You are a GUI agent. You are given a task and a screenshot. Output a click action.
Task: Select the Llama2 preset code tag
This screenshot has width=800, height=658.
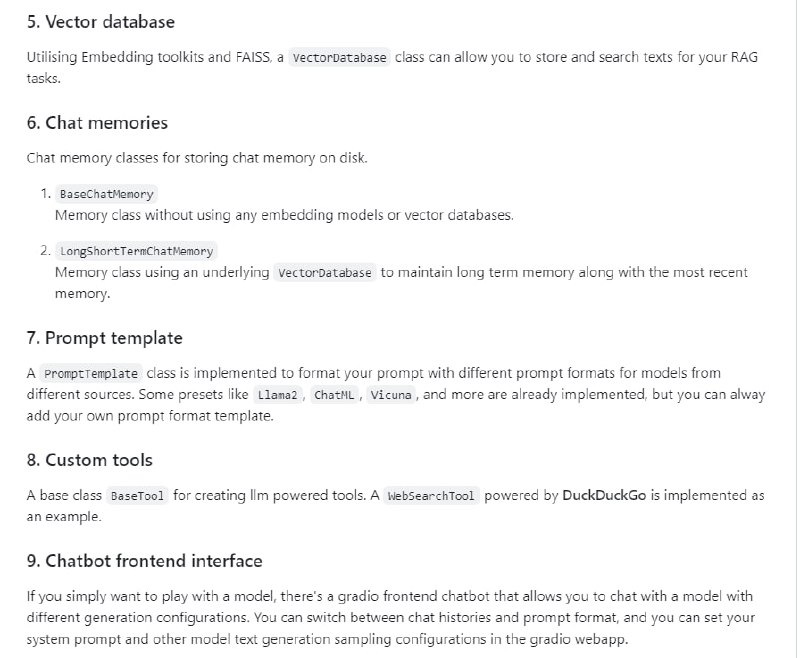(x=278, y=395)
